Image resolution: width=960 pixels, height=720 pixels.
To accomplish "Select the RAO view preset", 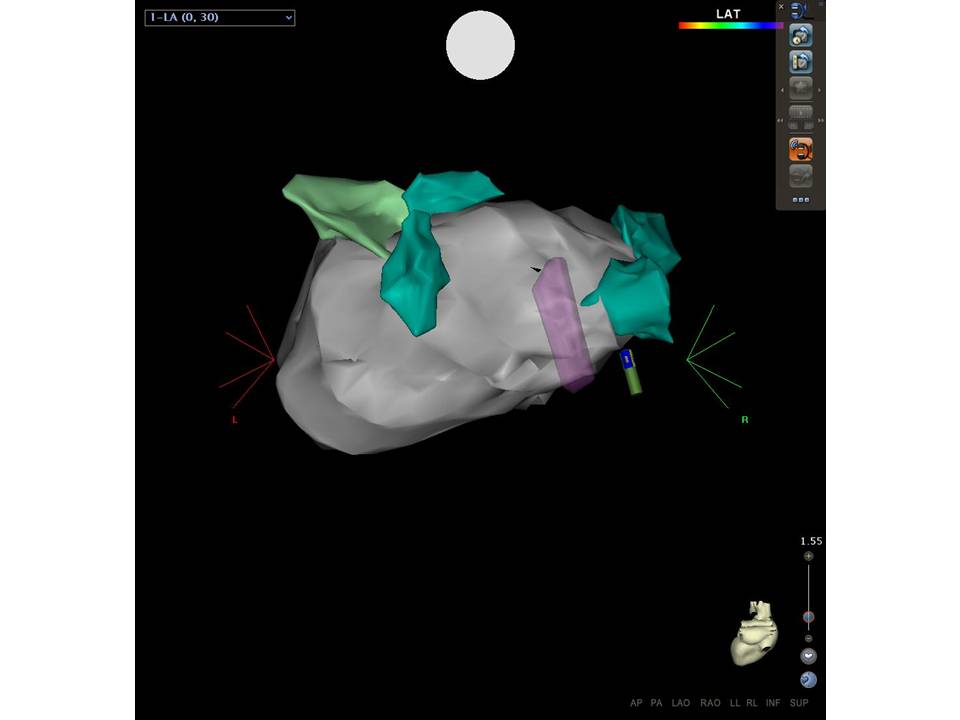I will point(710,703).
